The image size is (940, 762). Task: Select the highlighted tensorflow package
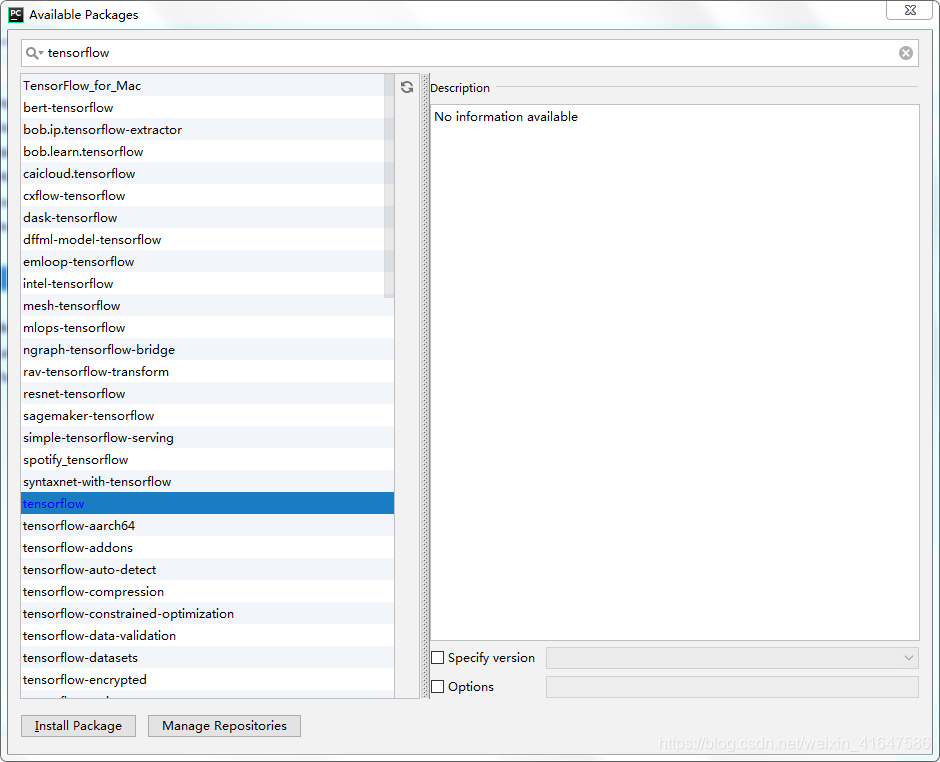point(207,503)
